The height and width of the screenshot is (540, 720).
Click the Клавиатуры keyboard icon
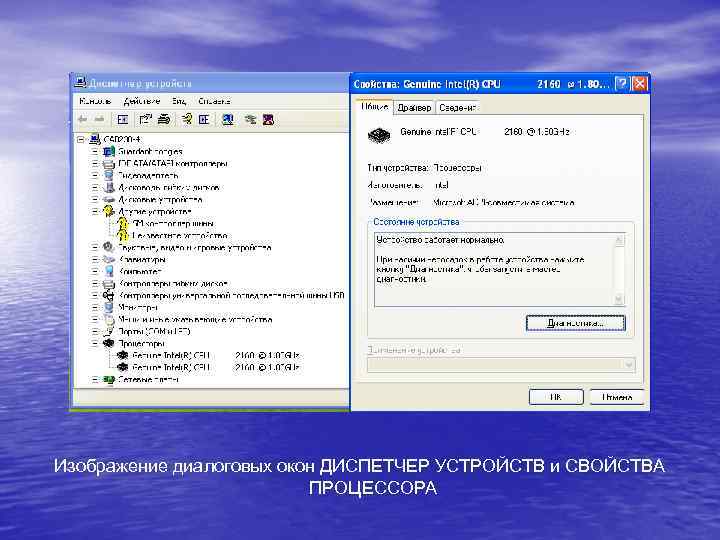(109, 259)
